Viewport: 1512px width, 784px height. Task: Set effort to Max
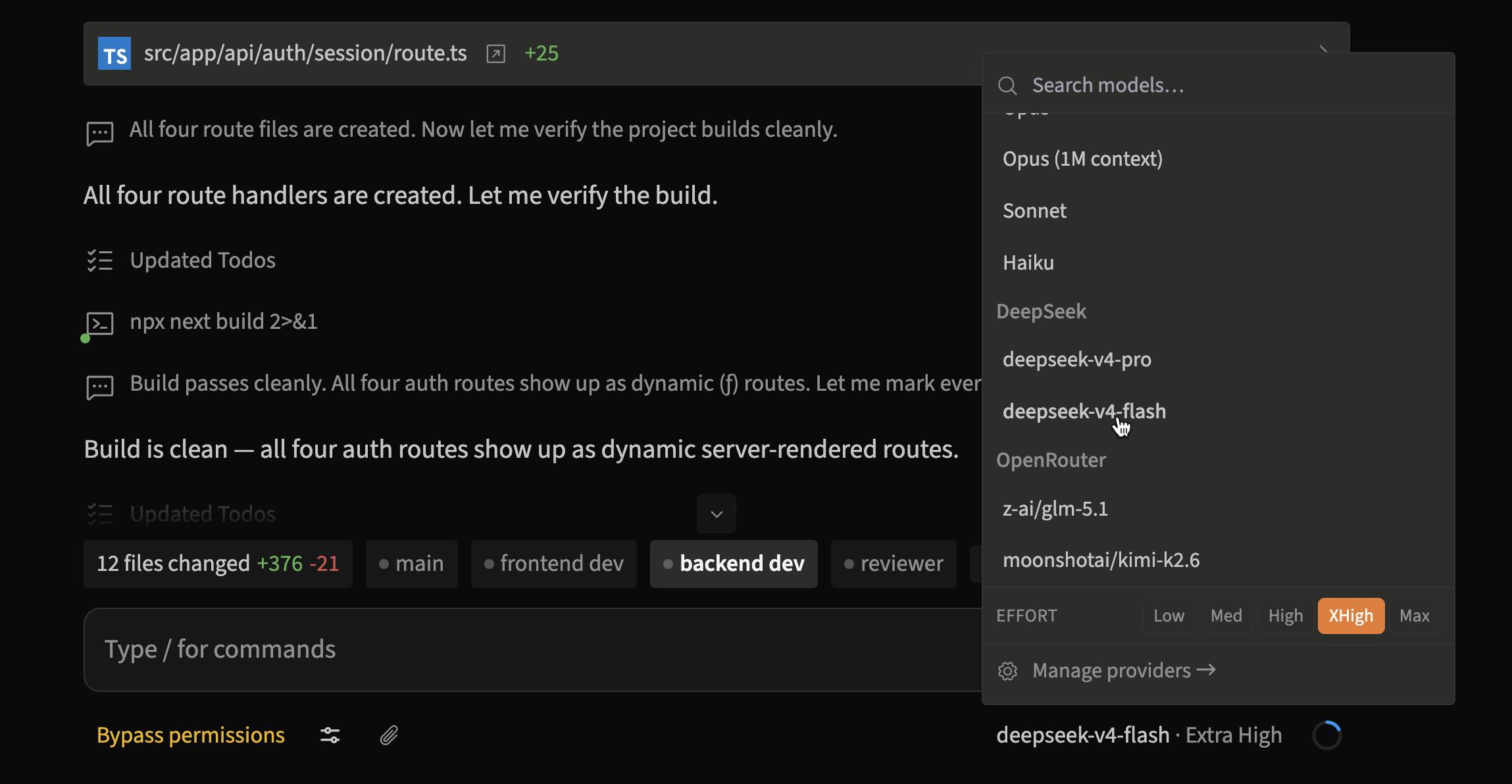point(1415,616)
